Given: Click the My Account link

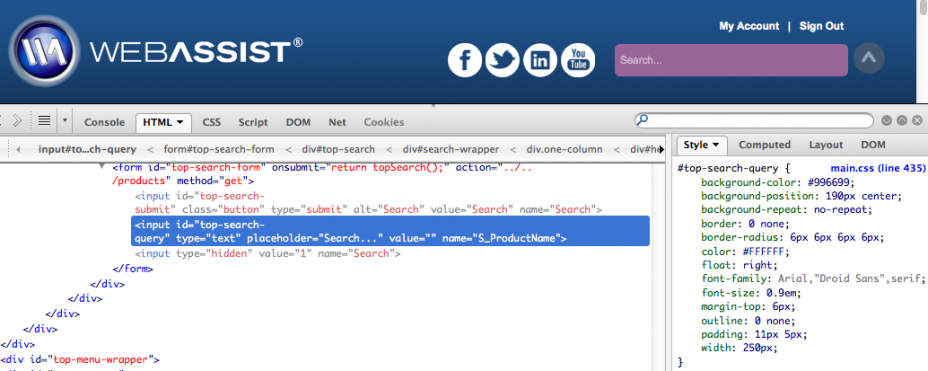Looking at the screenshot, I should click(x=749, y=26).
